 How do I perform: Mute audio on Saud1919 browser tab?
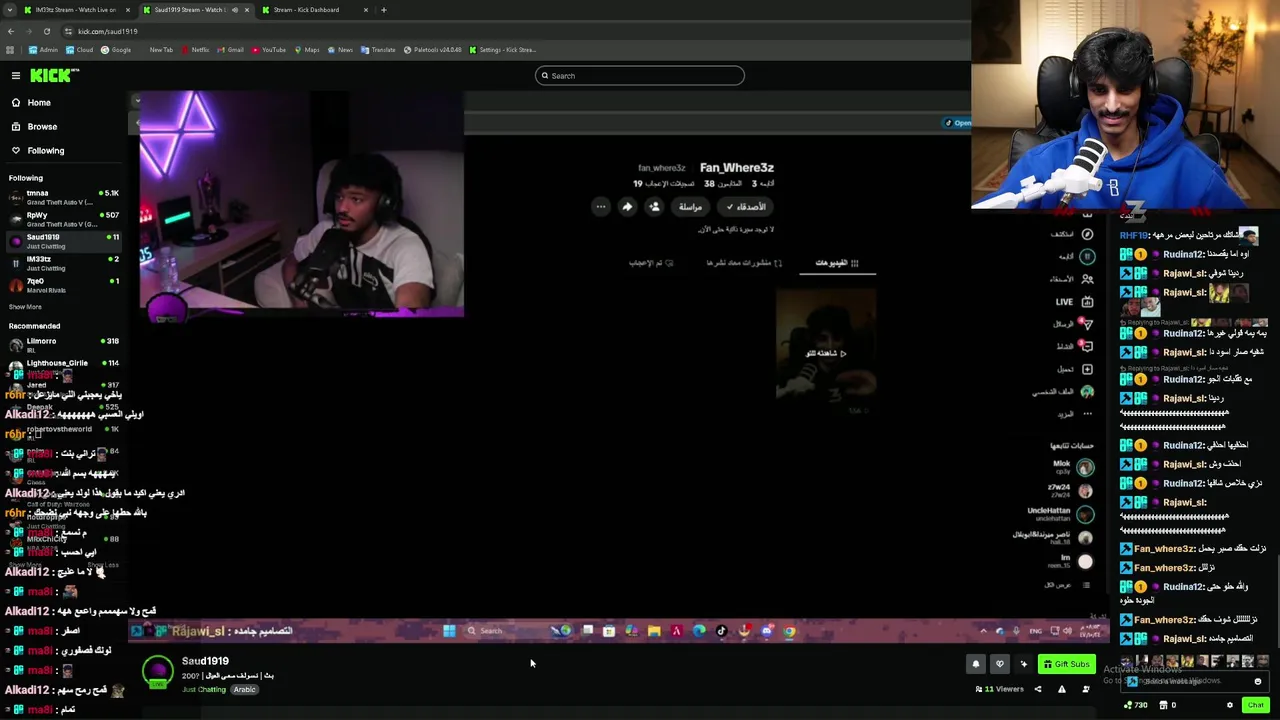pyautogui.click(x=235, y=10)
